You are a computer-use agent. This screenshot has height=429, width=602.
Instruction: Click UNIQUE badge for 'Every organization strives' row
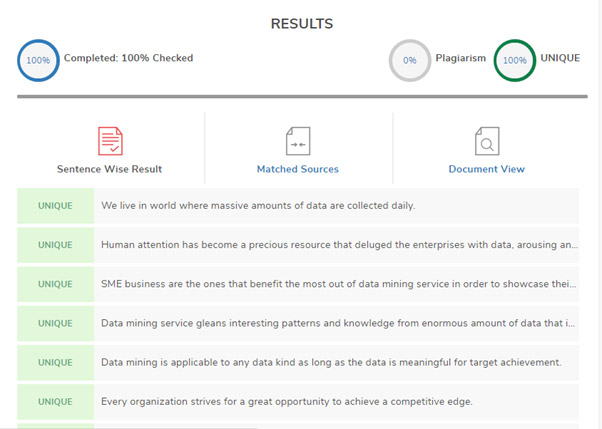[x=55, y=402]
